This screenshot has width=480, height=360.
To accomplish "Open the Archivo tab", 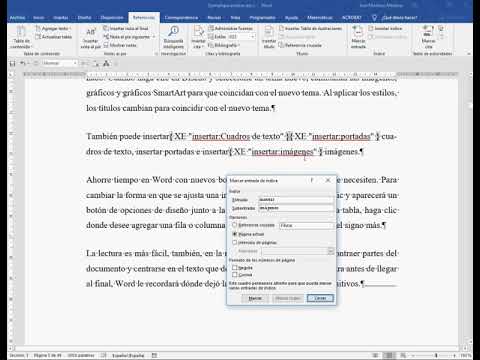I will [x=18, y=18].
